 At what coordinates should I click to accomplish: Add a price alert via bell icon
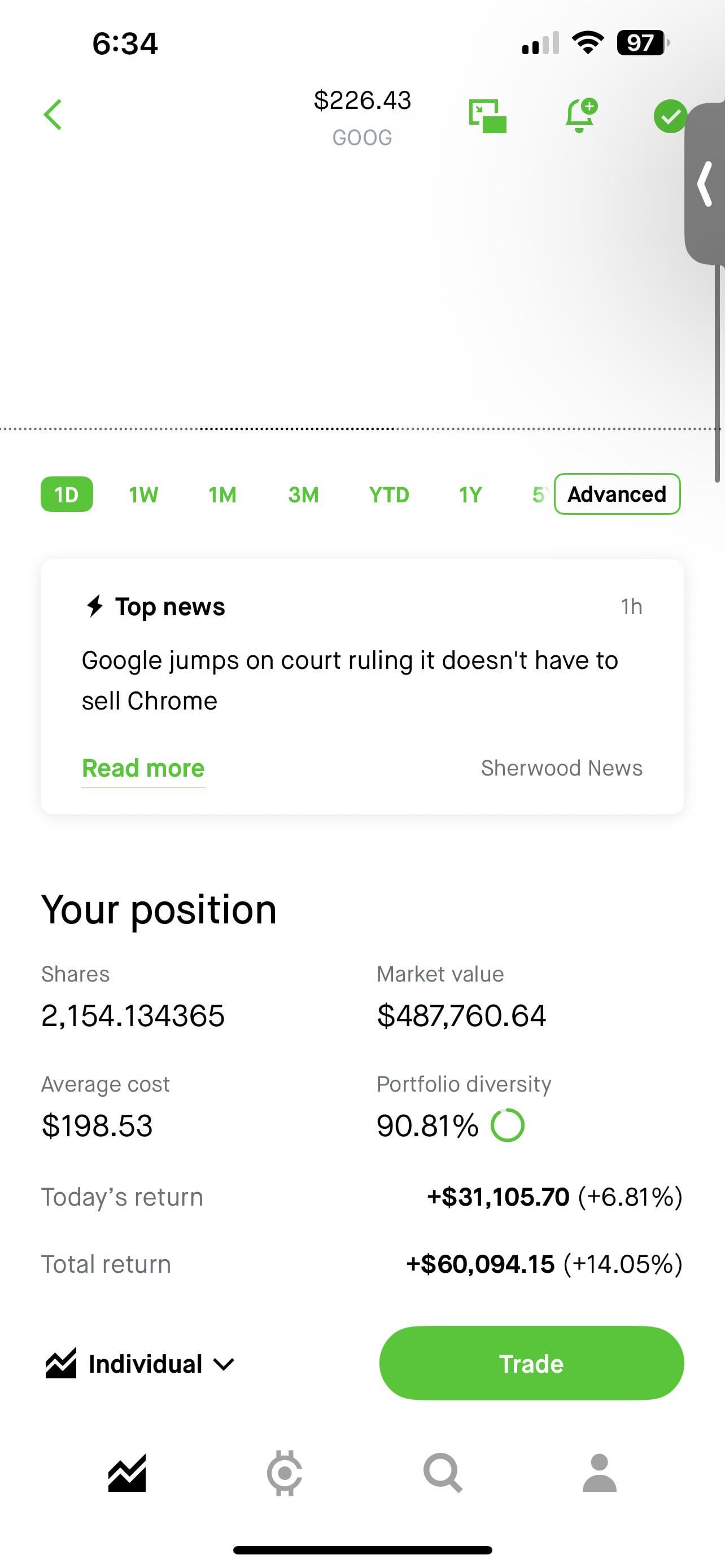pos(580,115)
